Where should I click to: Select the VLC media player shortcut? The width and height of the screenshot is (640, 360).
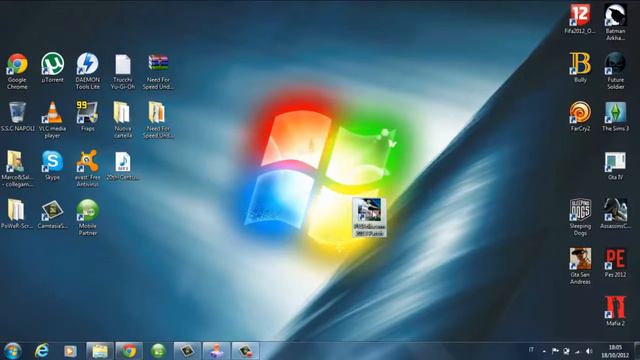pos(52,119)
